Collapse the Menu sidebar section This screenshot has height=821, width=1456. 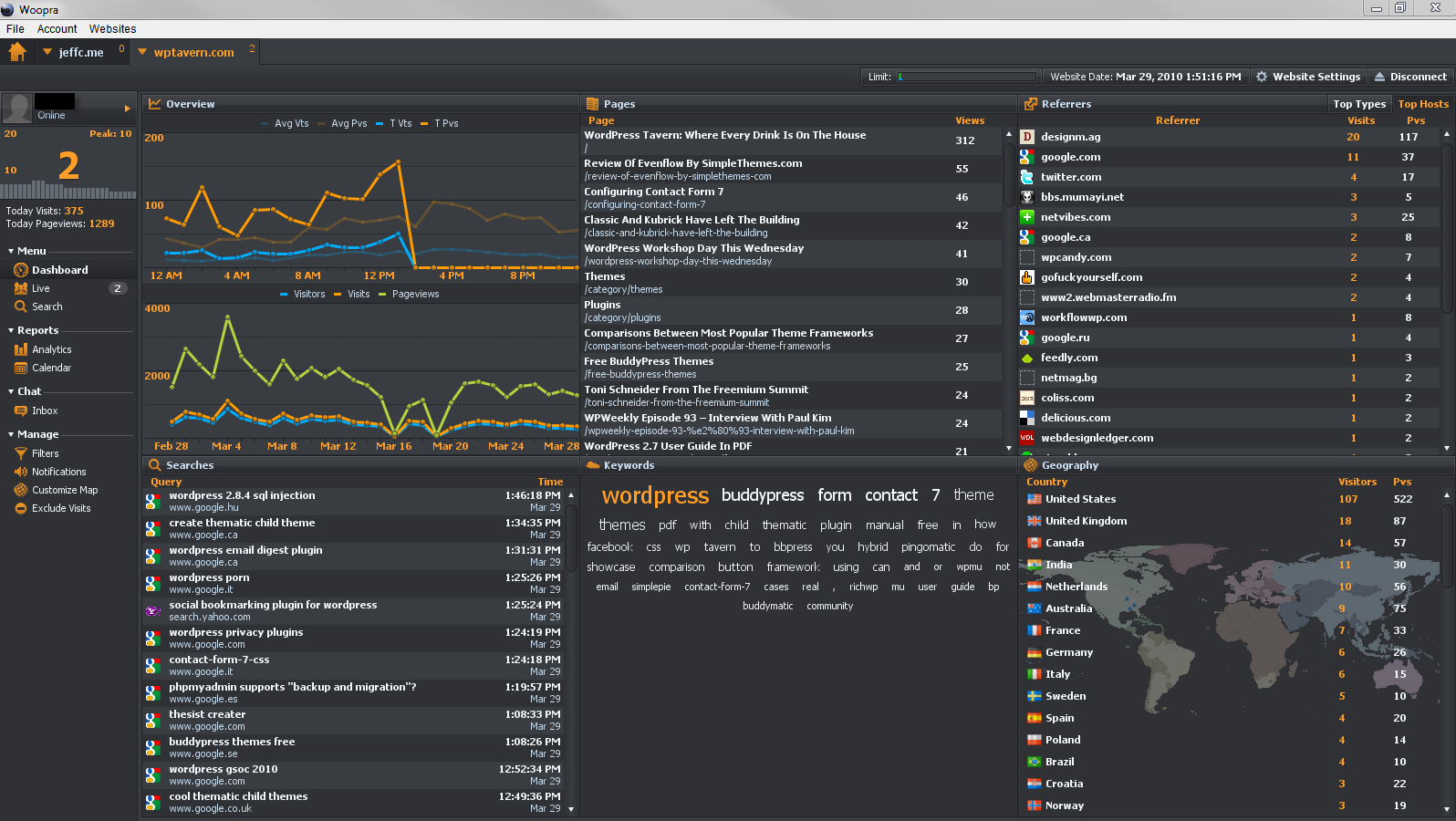(11, 251)
